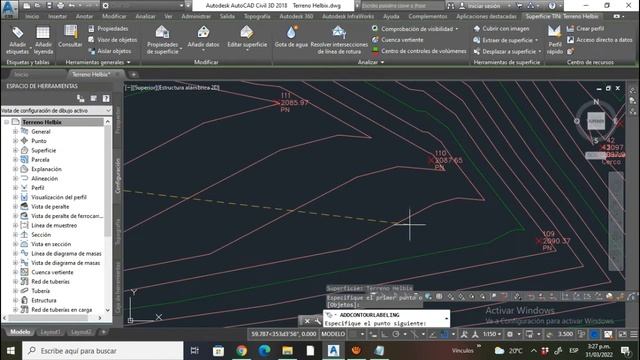Open Visor de objetos
640x360 pixels.
coord(113,40)
